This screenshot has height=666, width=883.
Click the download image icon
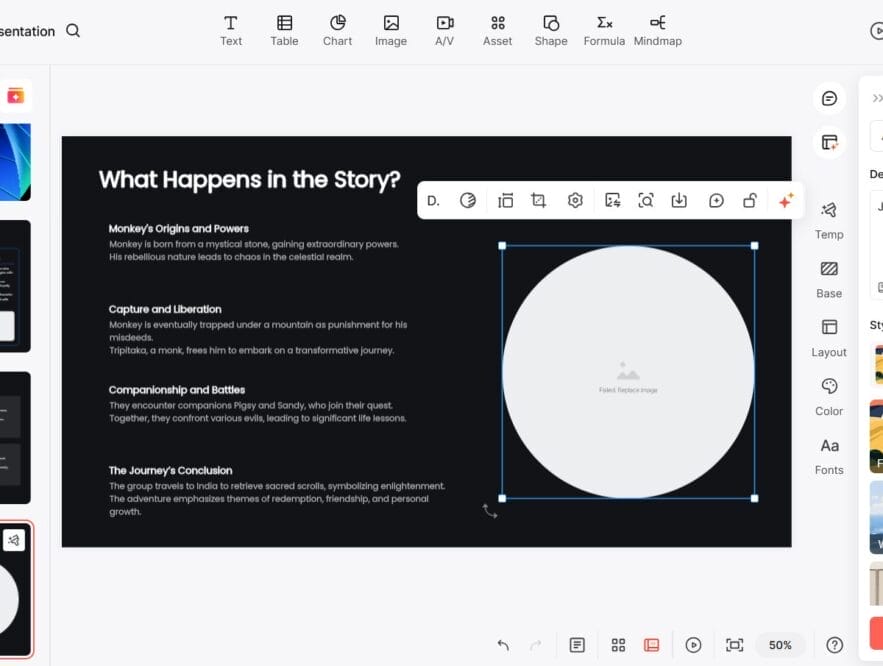coord(679,200)
